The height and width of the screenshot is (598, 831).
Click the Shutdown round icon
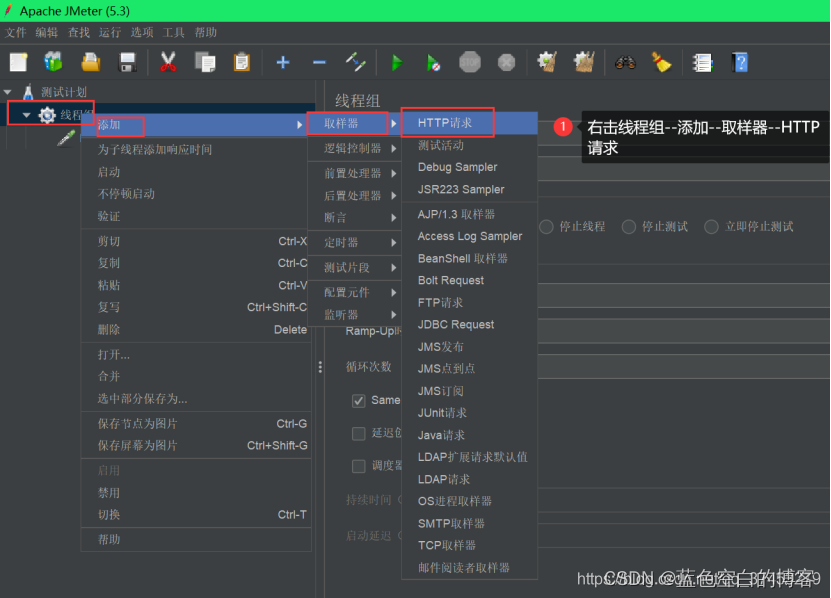(x=506, y=63)
